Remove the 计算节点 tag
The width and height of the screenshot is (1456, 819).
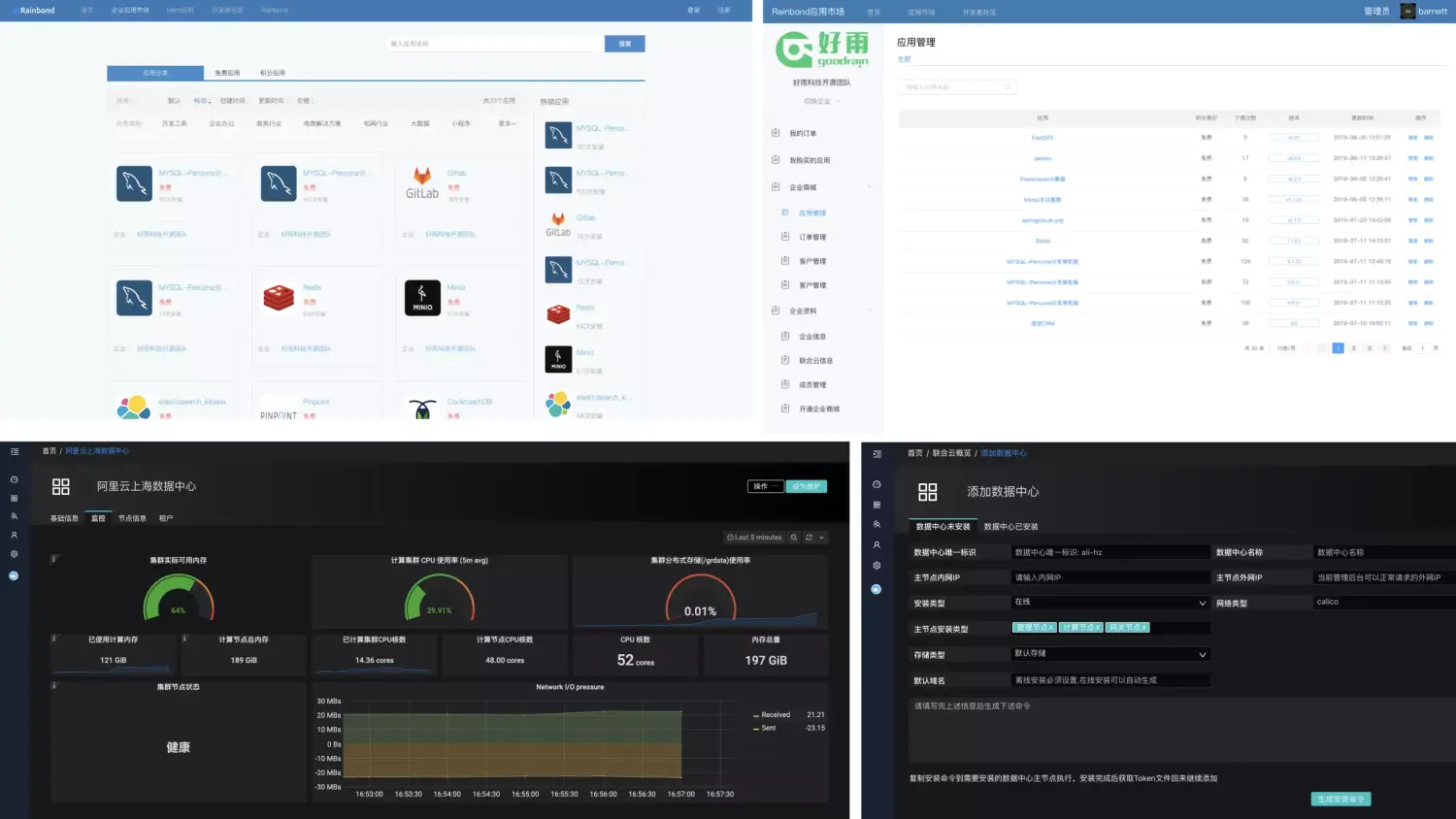click(1098, 628)
